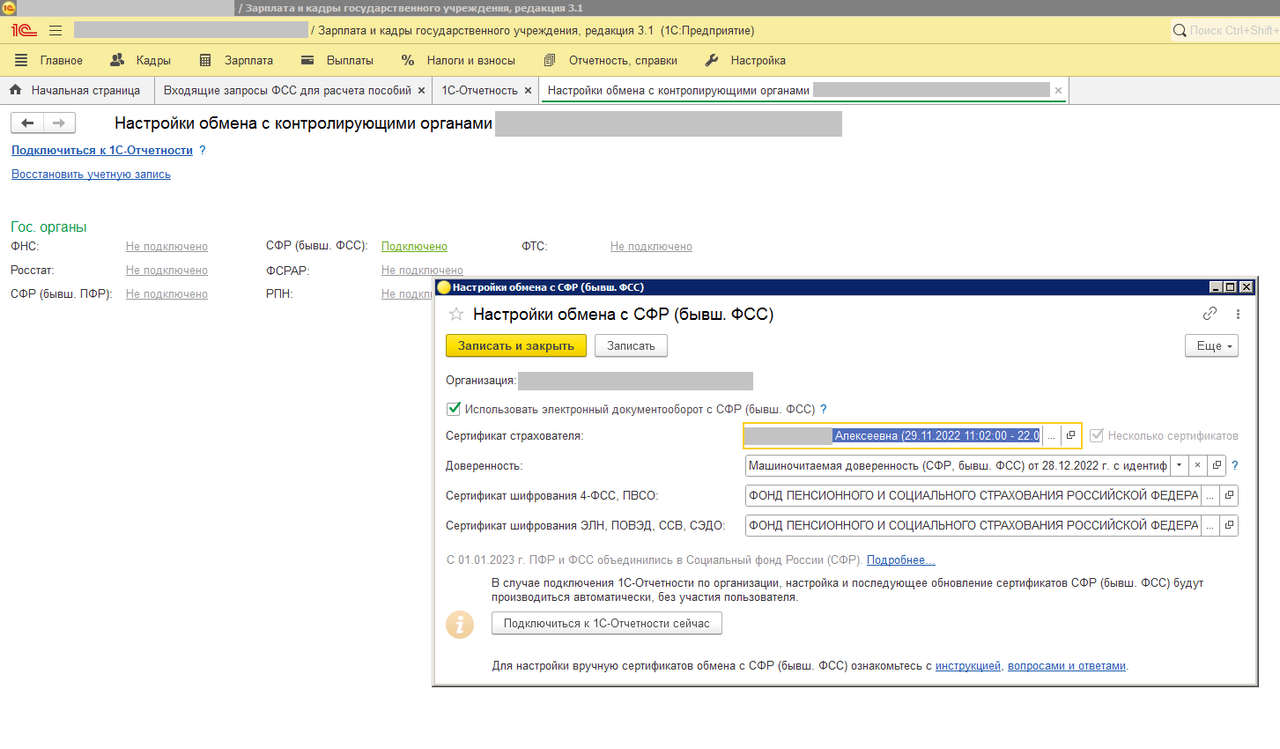The image size is (1280, 749).
Task: Click the home icon on Начальная страница tab
Action: pyautogui.click(x=16, y=90)
